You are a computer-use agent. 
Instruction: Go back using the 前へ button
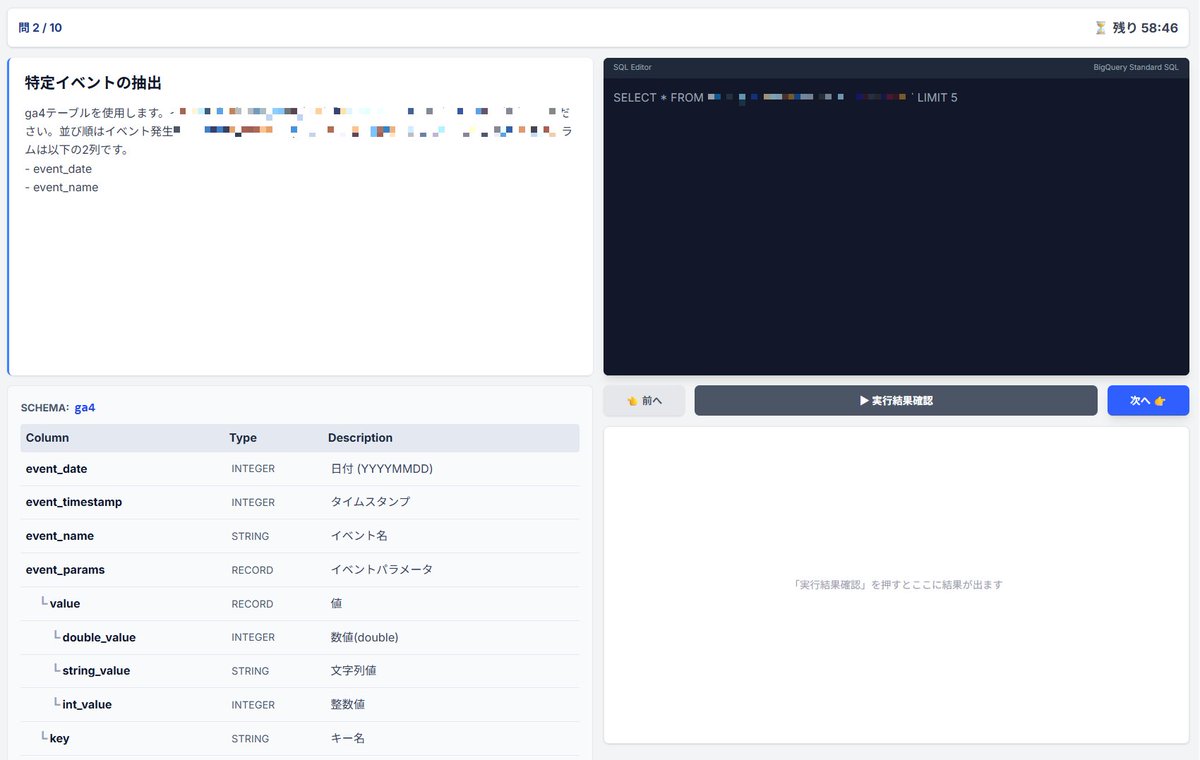tap(643, 400)
